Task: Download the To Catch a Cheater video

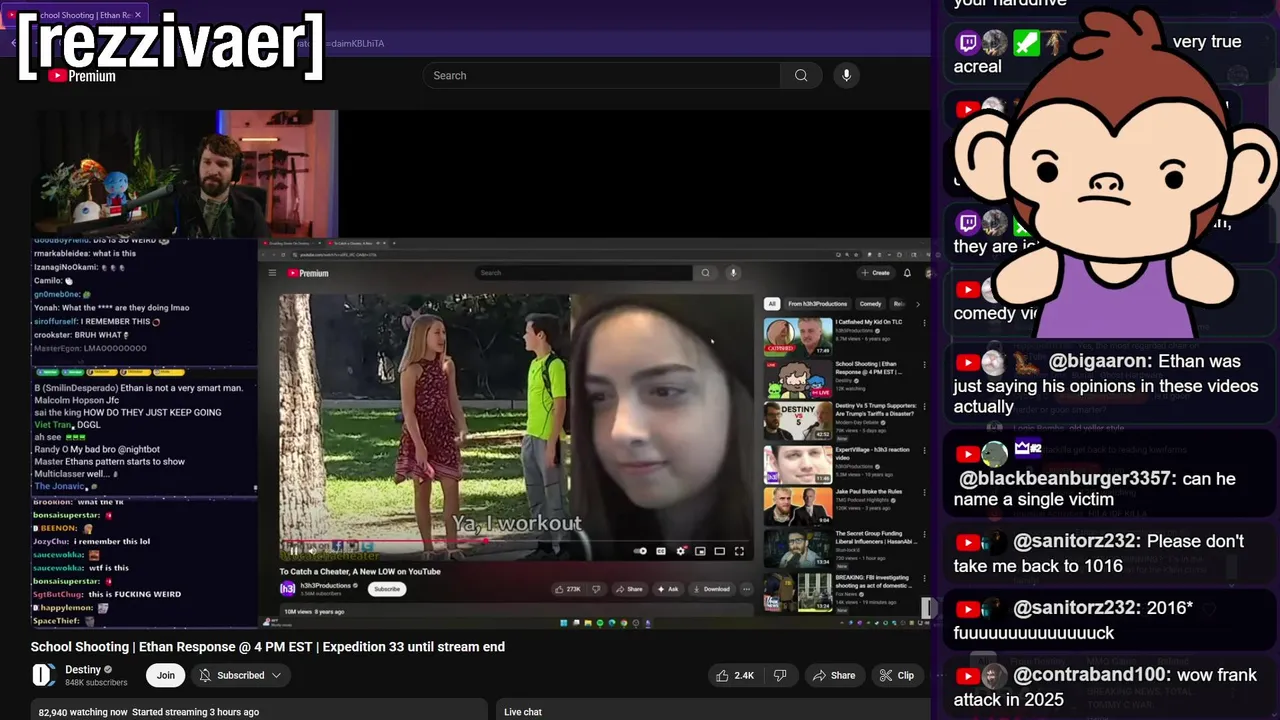Action: coord(712,589)
